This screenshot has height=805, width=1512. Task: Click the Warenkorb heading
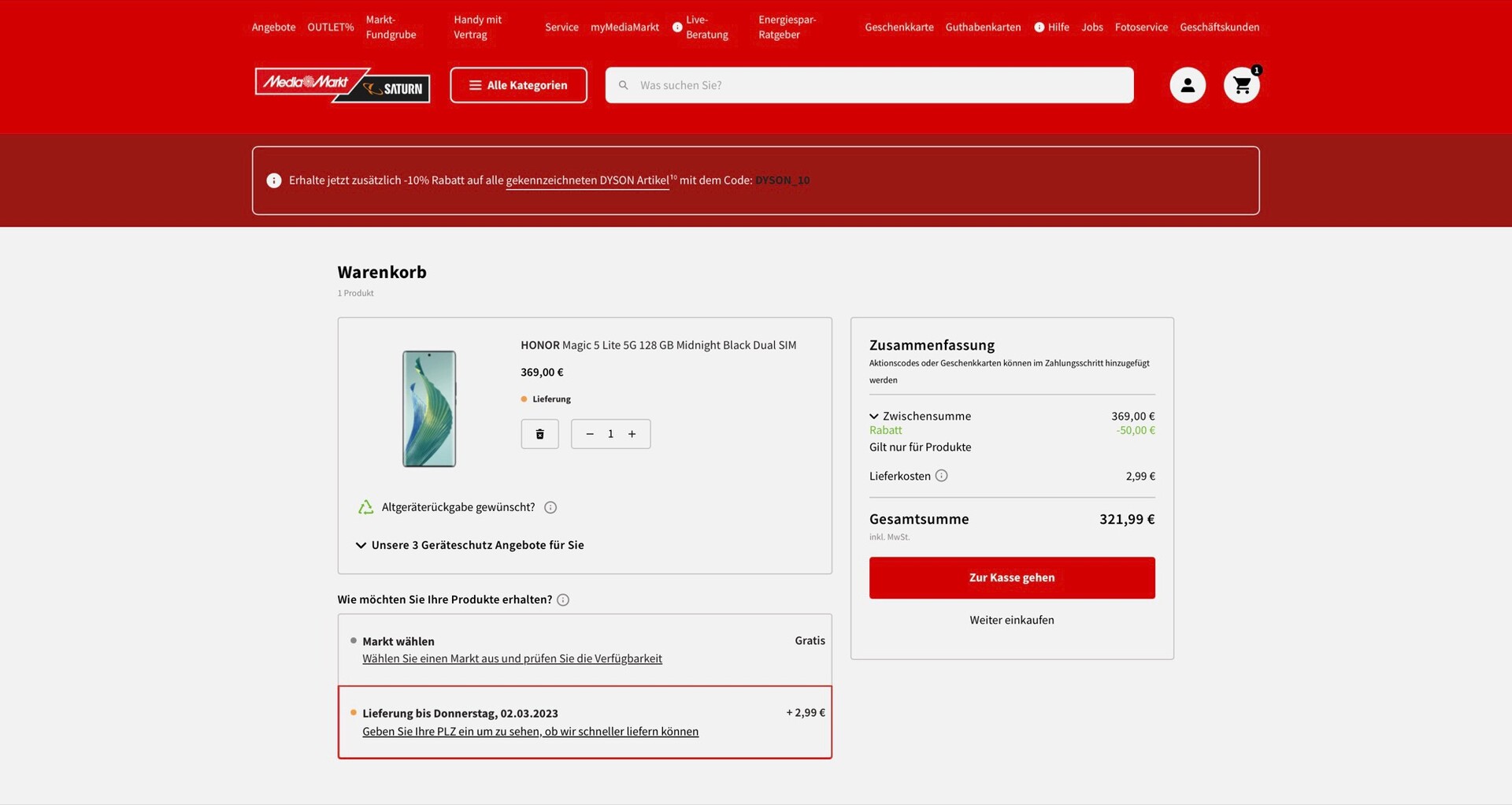click(382, 272)
